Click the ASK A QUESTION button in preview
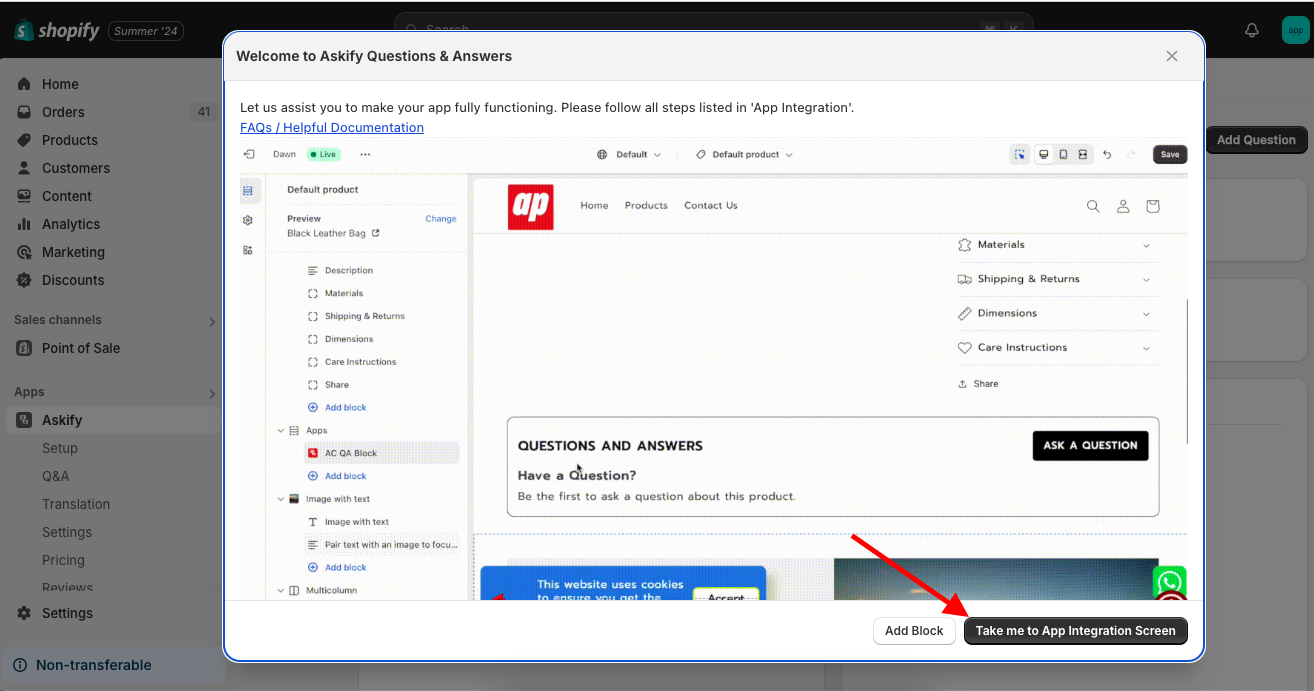The width and height of the screenshot is (1314, 691). click(x=1090, y=445)
